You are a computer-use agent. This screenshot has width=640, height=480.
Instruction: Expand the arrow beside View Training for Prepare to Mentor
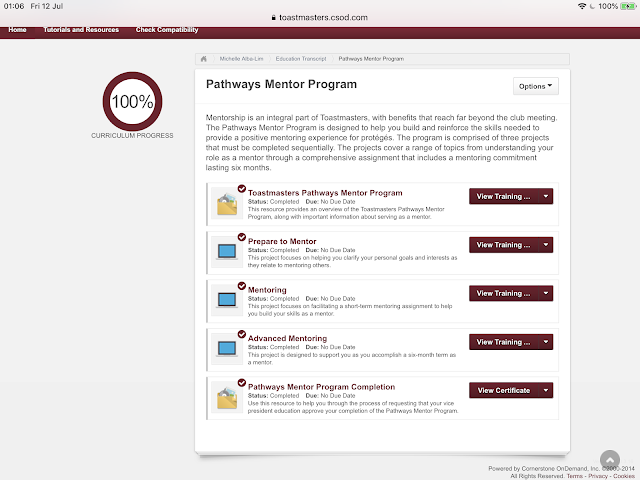tap(546, 245)
